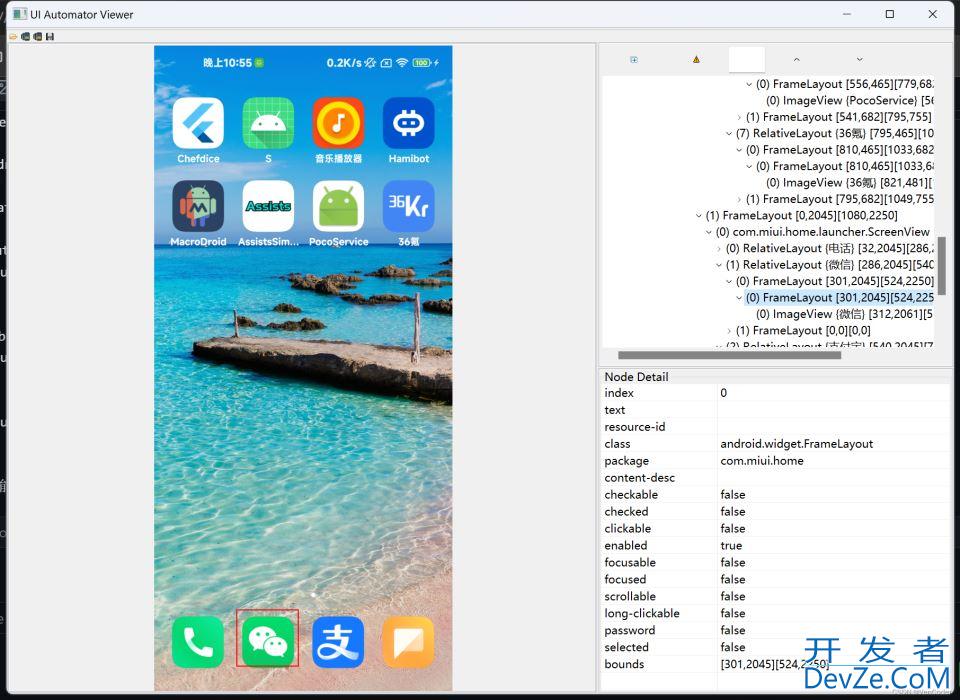The height and width of the screenshot is (700, 960).
Task: Collapse the RelativeLayout 微信 node
Action: pos(719,265)
